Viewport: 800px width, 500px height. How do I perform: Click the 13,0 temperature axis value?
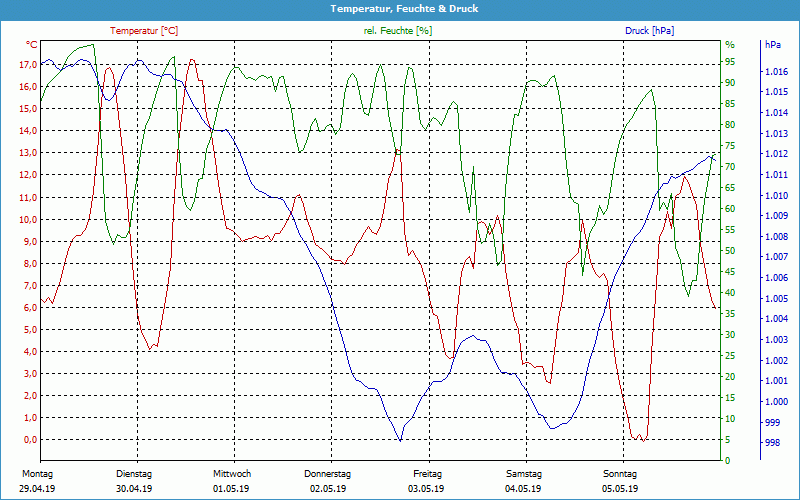(29, 153)
